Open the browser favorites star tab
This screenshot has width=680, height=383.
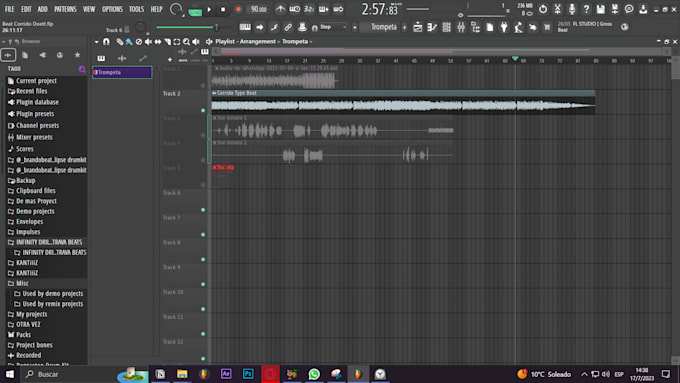pyautogui.click(x=77, y=55)
